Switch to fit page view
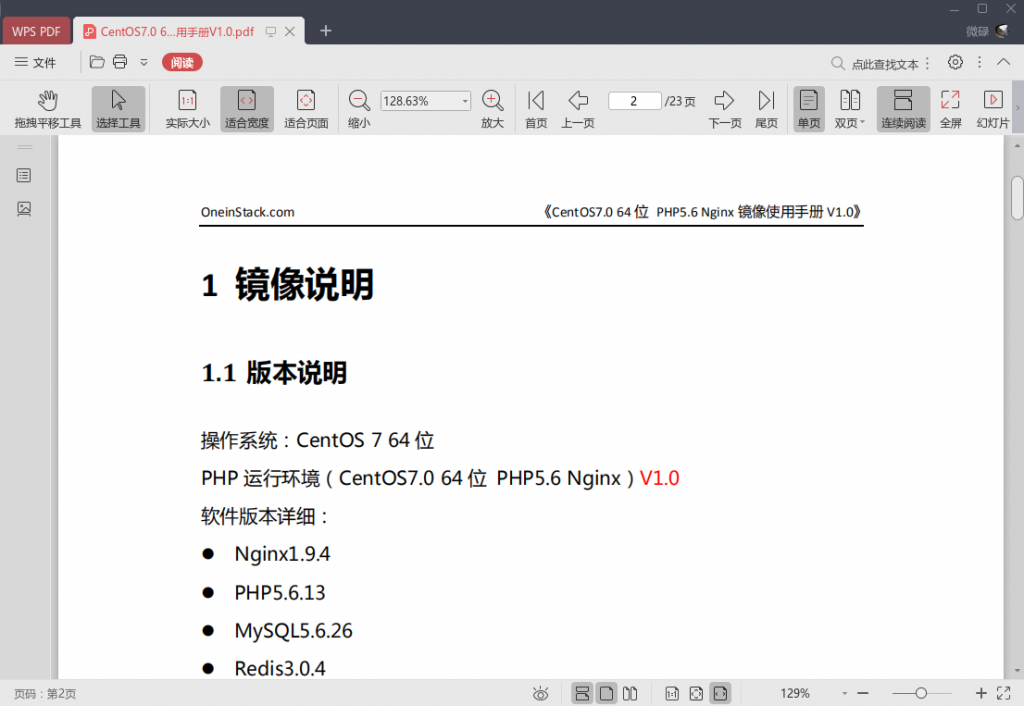This screenshot has height=706, width=1024. 306,109
